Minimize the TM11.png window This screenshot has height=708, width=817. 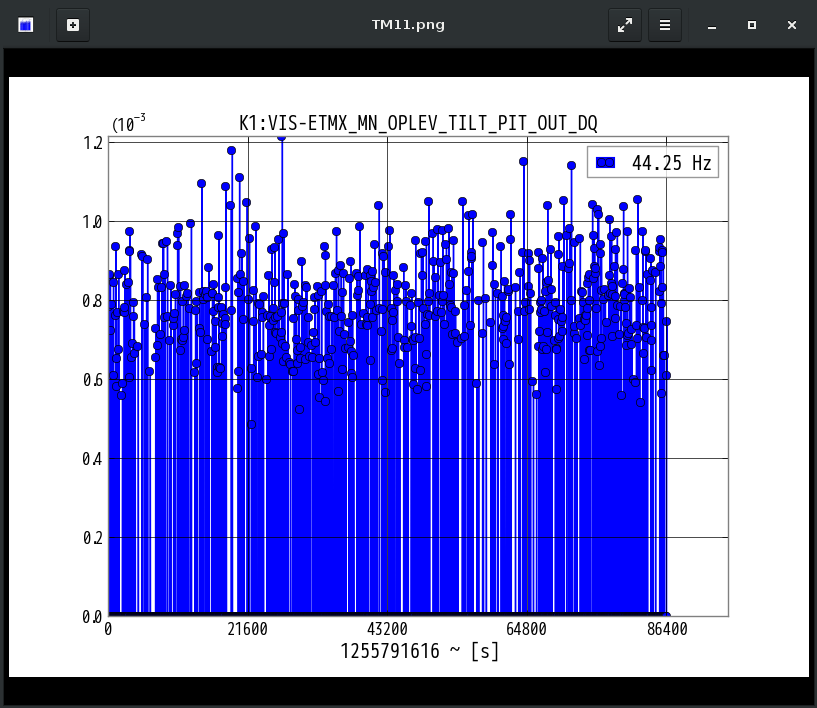(x=712, y=25)
